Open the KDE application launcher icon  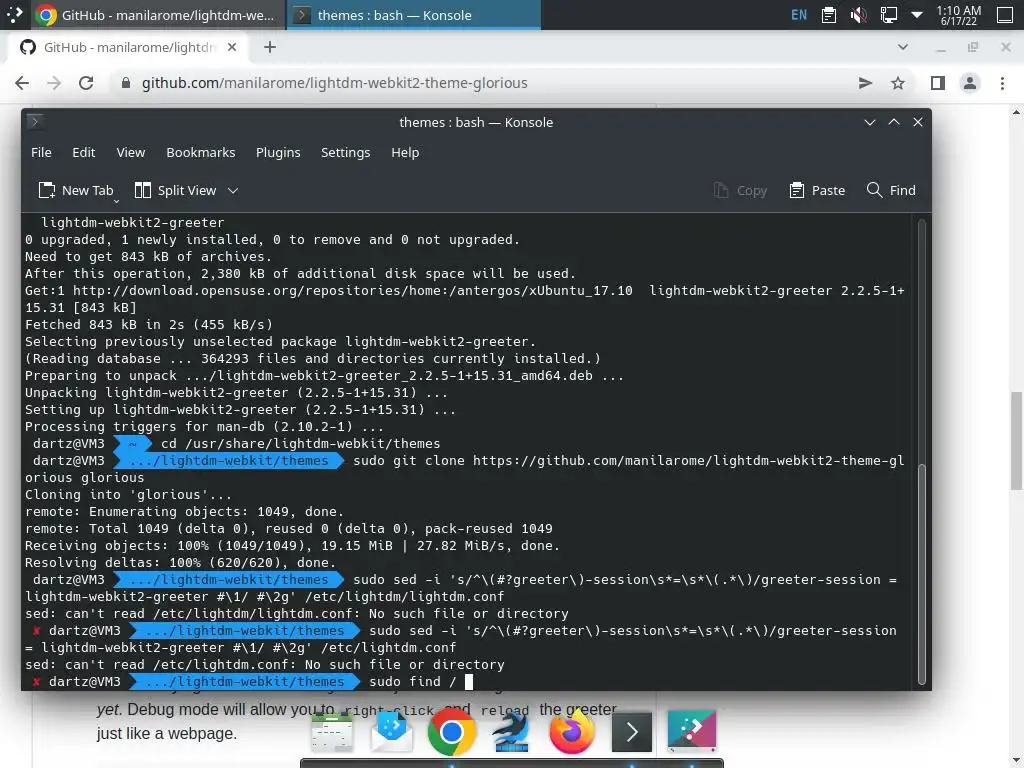click(x=14, y=14)
